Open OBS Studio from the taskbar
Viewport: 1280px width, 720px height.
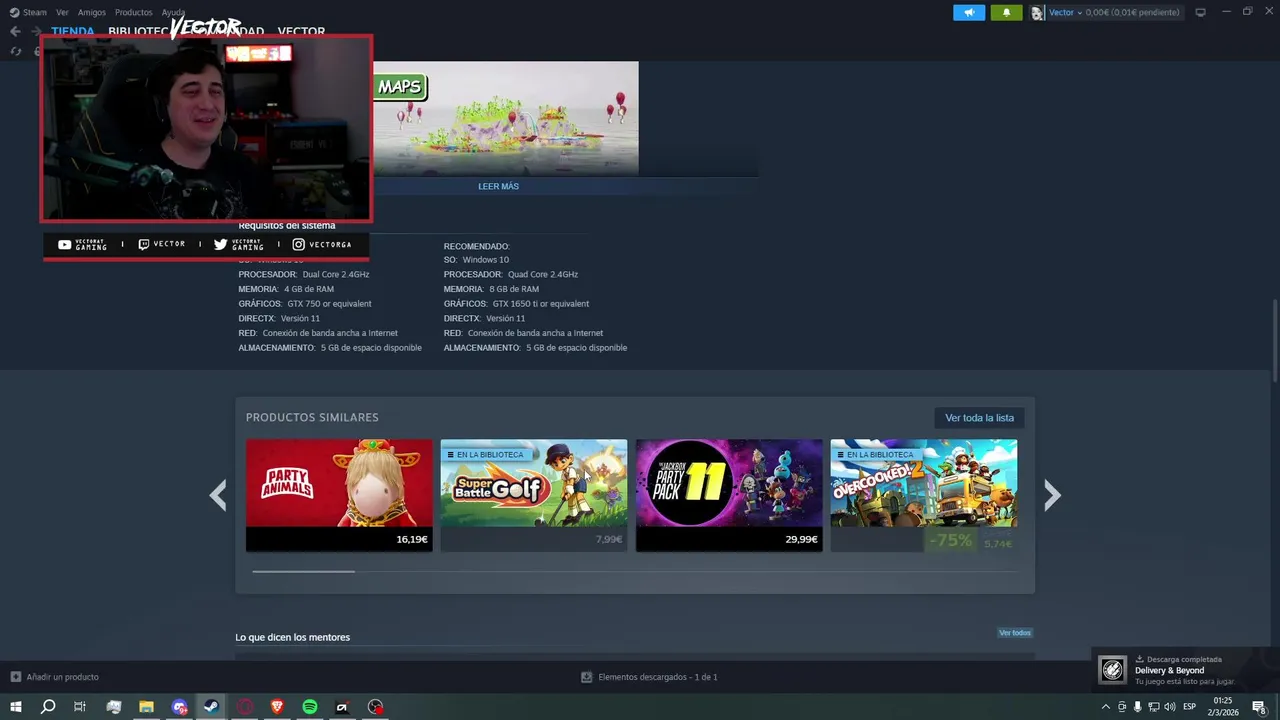(x=375, y=707)
